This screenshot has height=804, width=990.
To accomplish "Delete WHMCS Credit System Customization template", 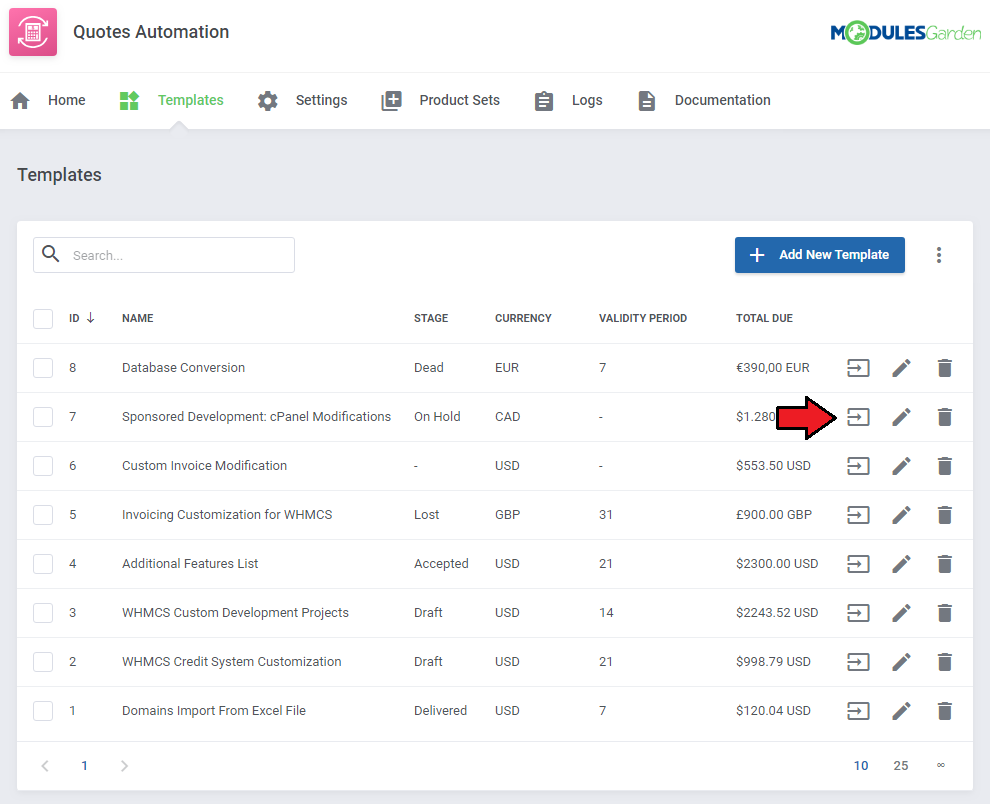I will point(945,662).
